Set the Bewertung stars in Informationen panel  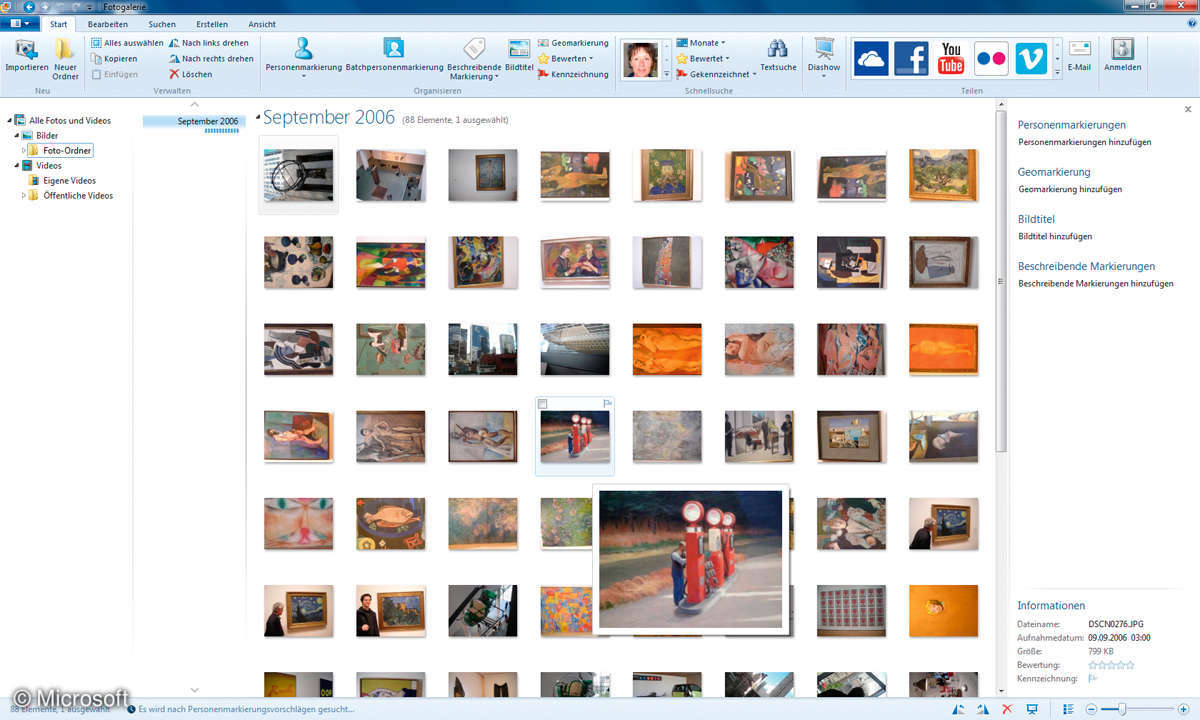[x=1111, y=665]
